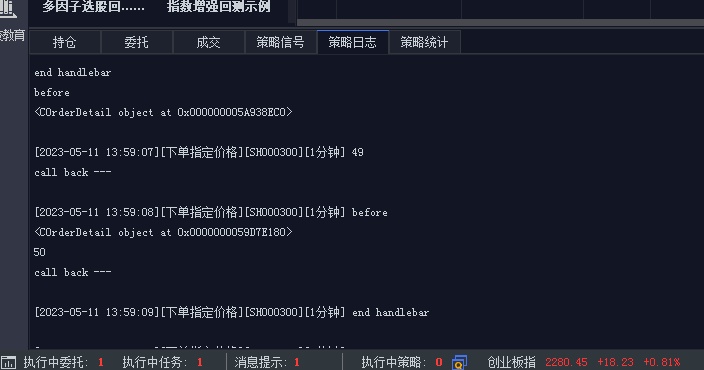This screenshot has width=704, height=370.
Task: Select the 策略日志 tab
Action: click(x=352, y=42)
